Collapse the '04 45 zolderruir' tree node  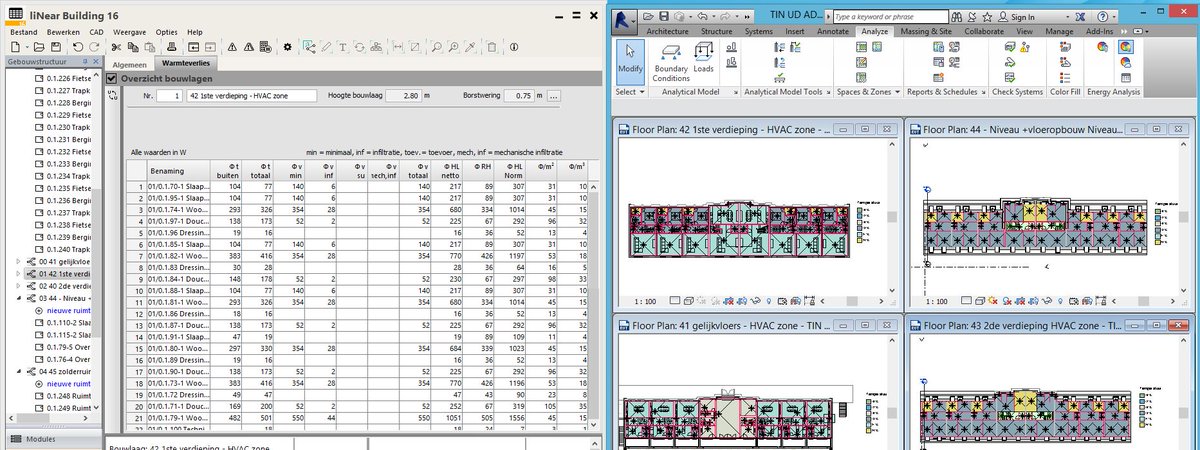[x=19, y=371]
